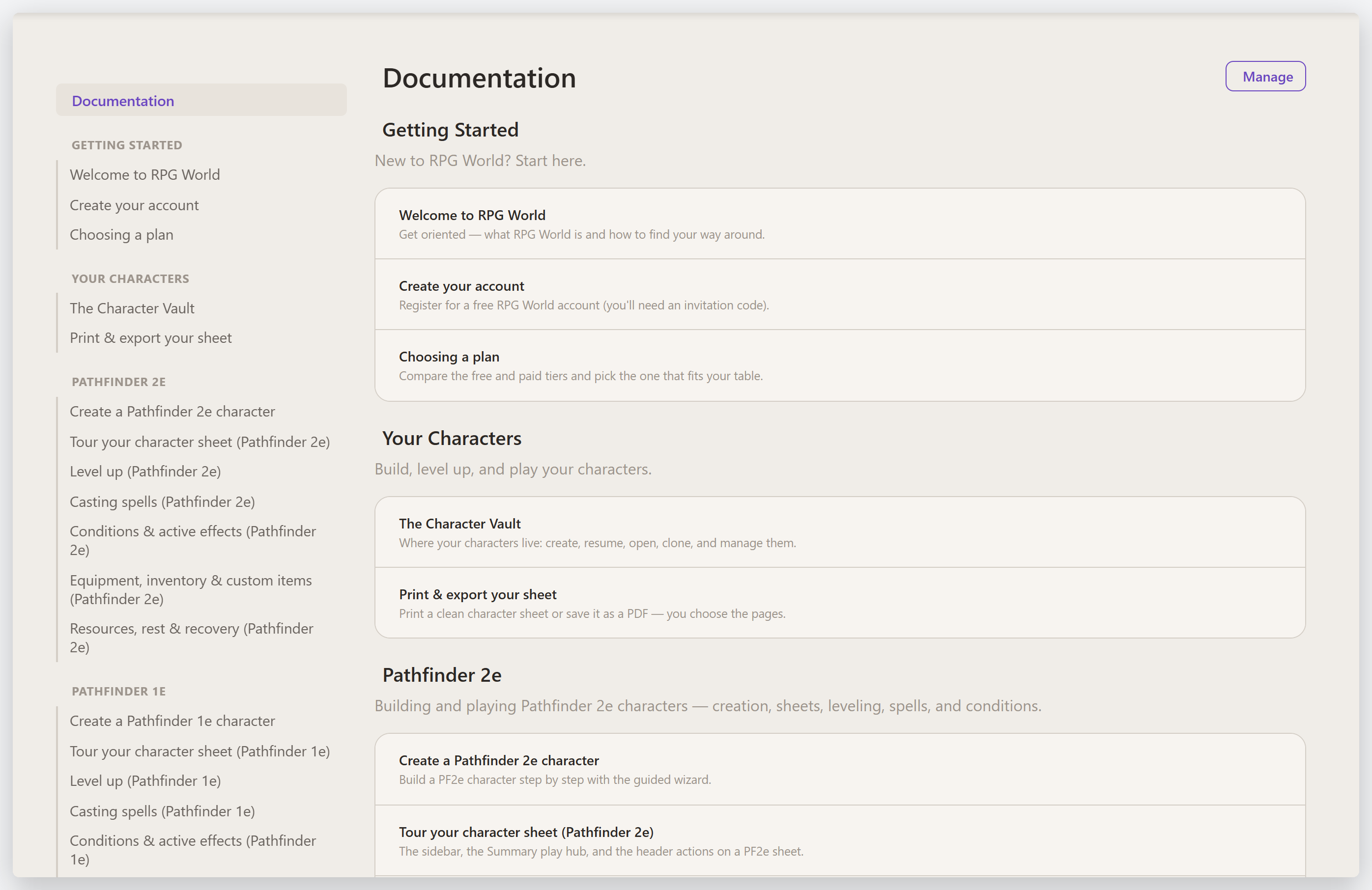Click the YOUR CHARACTERS sidebar group label
Image resolution: width=1372 pixels, height=890 pixels.
click(x=130, y=279)
